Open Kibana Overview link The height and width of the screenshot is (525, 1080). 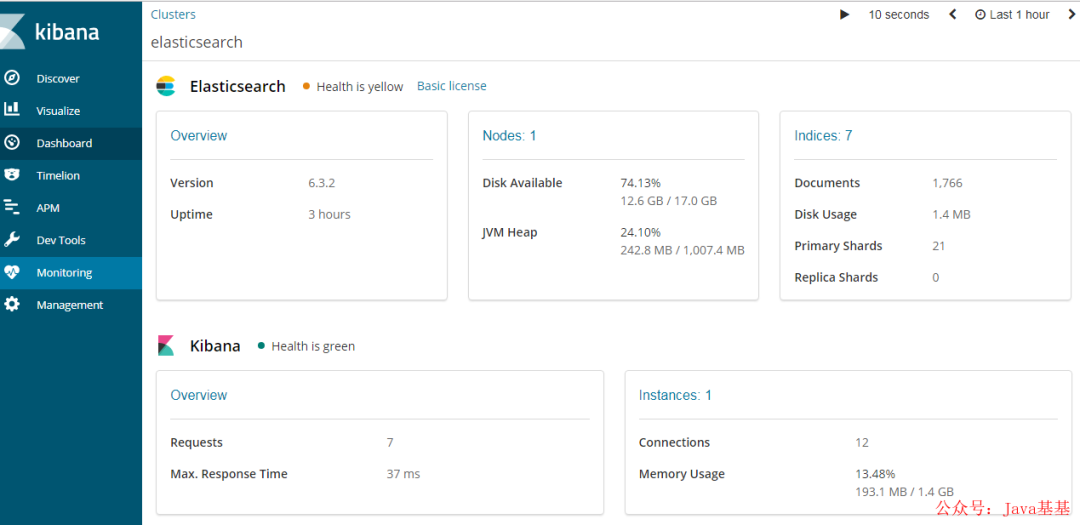point(198,395)
